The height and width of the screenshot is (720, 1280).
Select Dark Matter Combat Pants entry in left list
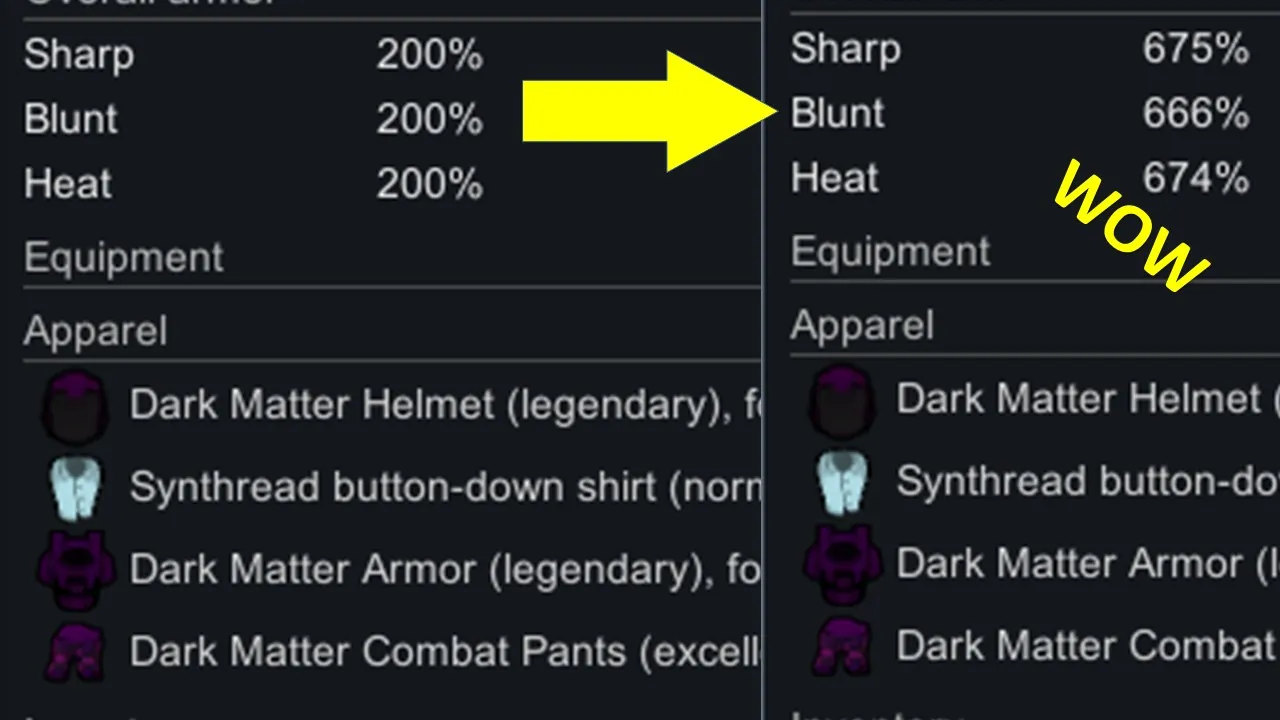(445, 652)
